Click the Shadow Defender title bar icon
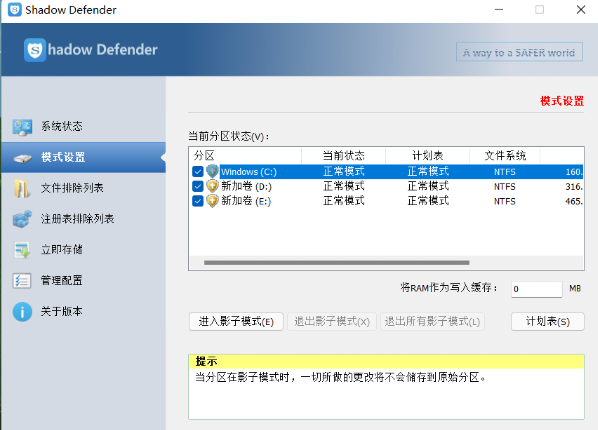 (x=15, y=10)
